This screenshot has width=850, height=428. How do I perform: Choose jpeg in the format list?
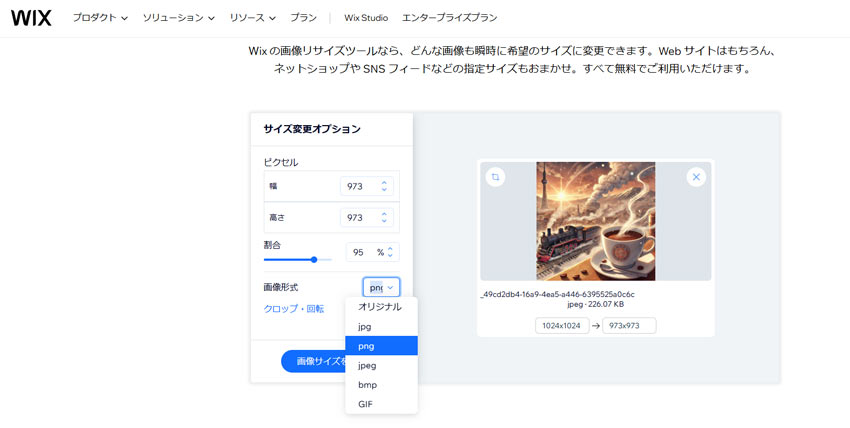pyautogui.click(x=381, y=365)
